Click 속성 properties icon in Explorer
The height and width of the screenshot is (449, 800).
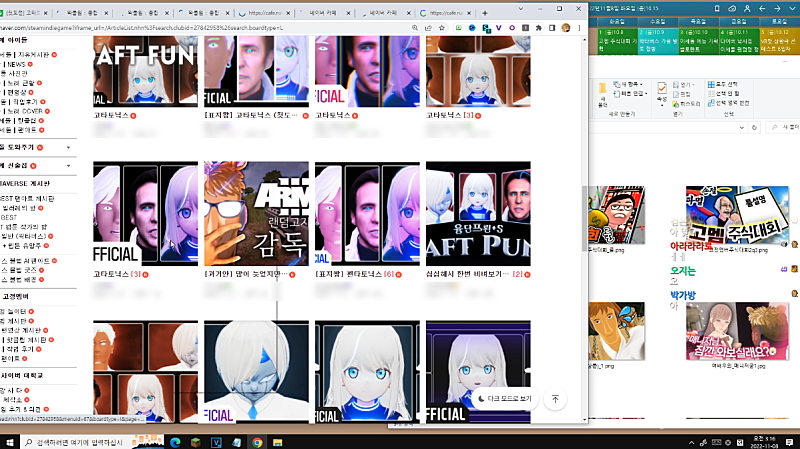[x=662, y=94]
